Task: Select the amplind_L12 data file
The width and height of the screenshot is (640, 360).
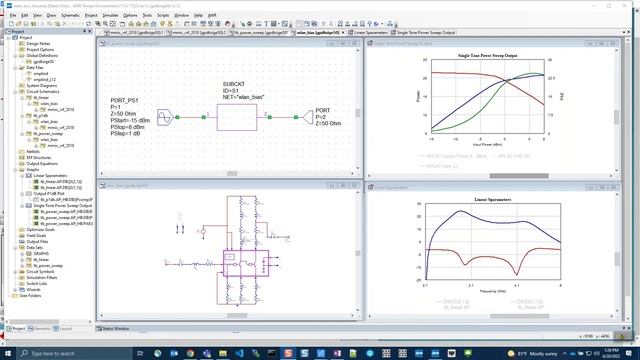Action: pos(44,80)
